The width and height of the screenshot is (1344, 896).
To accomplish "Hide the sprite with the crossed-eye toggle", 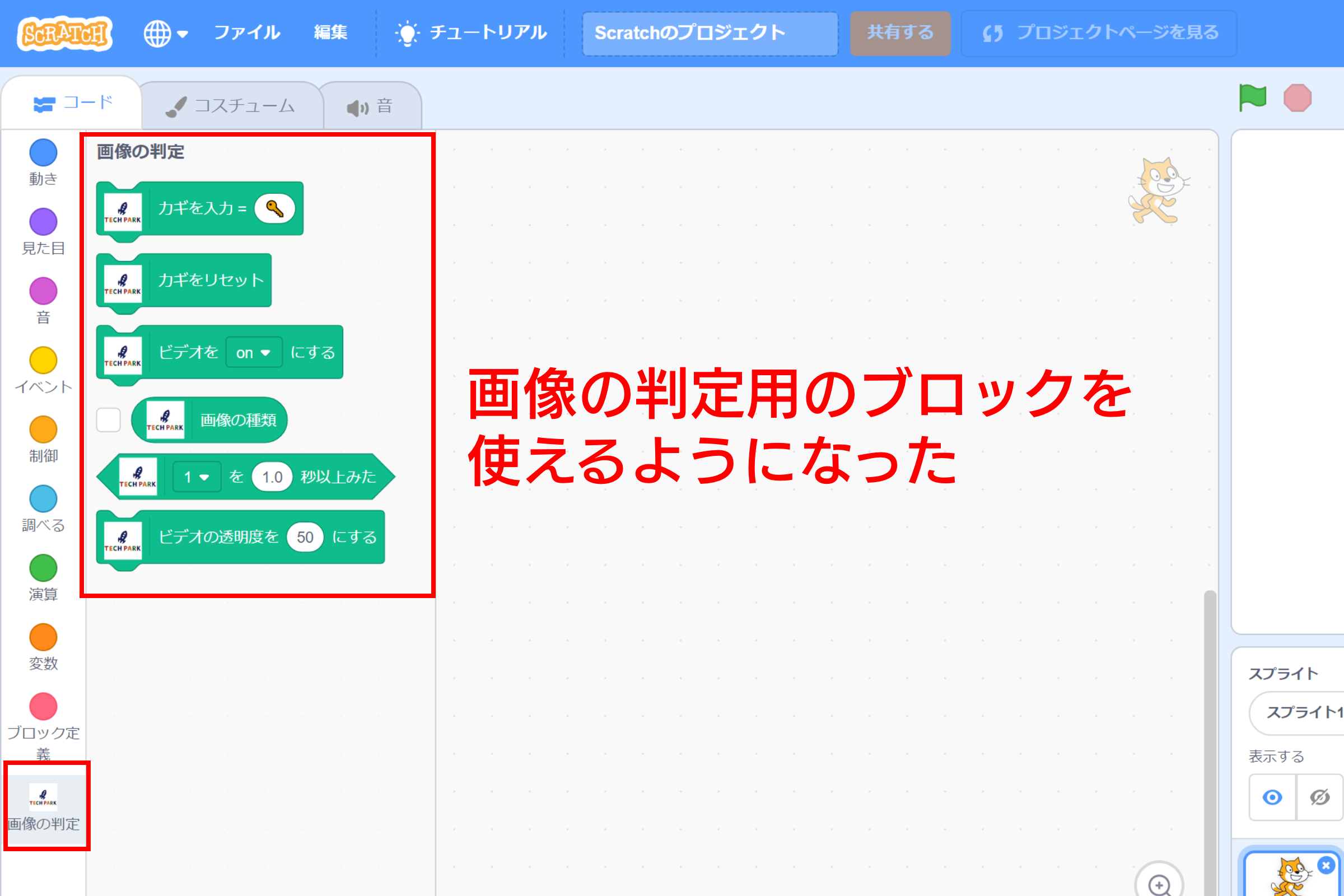I will pos(1319,797).
